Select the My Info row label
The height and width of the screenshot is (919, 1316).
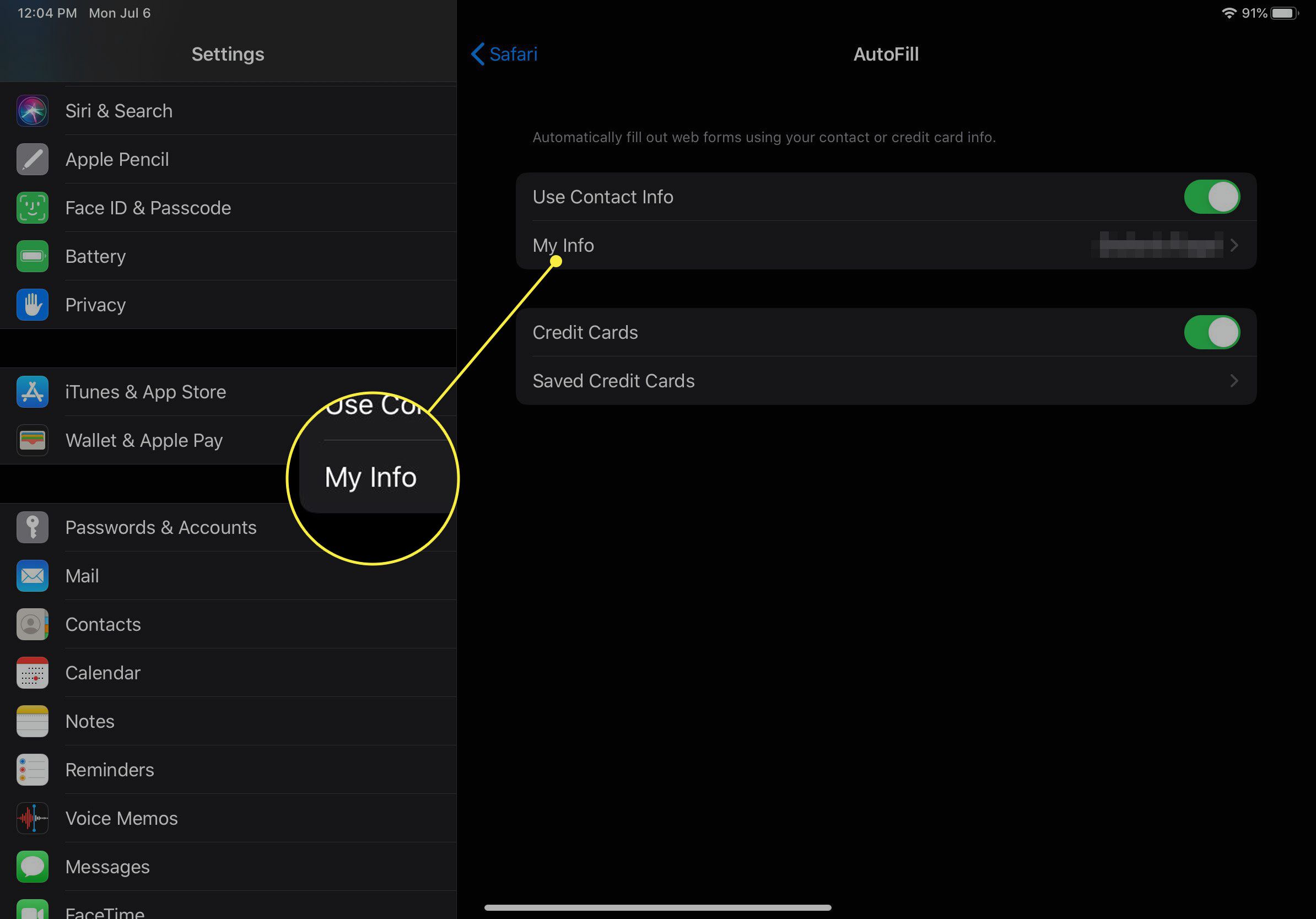(x=563, y=245)
